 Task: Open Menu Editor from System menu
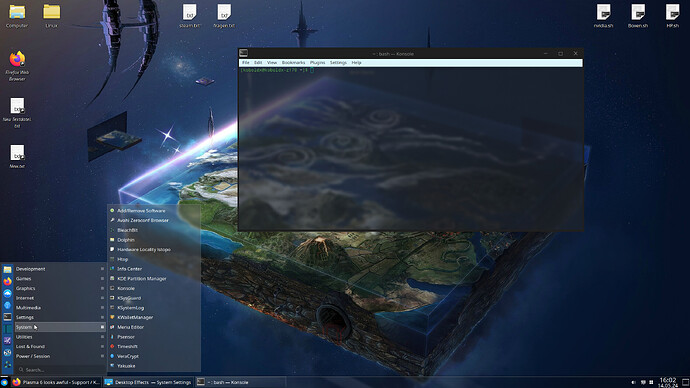pyautogui.click(x=154, y=327)
